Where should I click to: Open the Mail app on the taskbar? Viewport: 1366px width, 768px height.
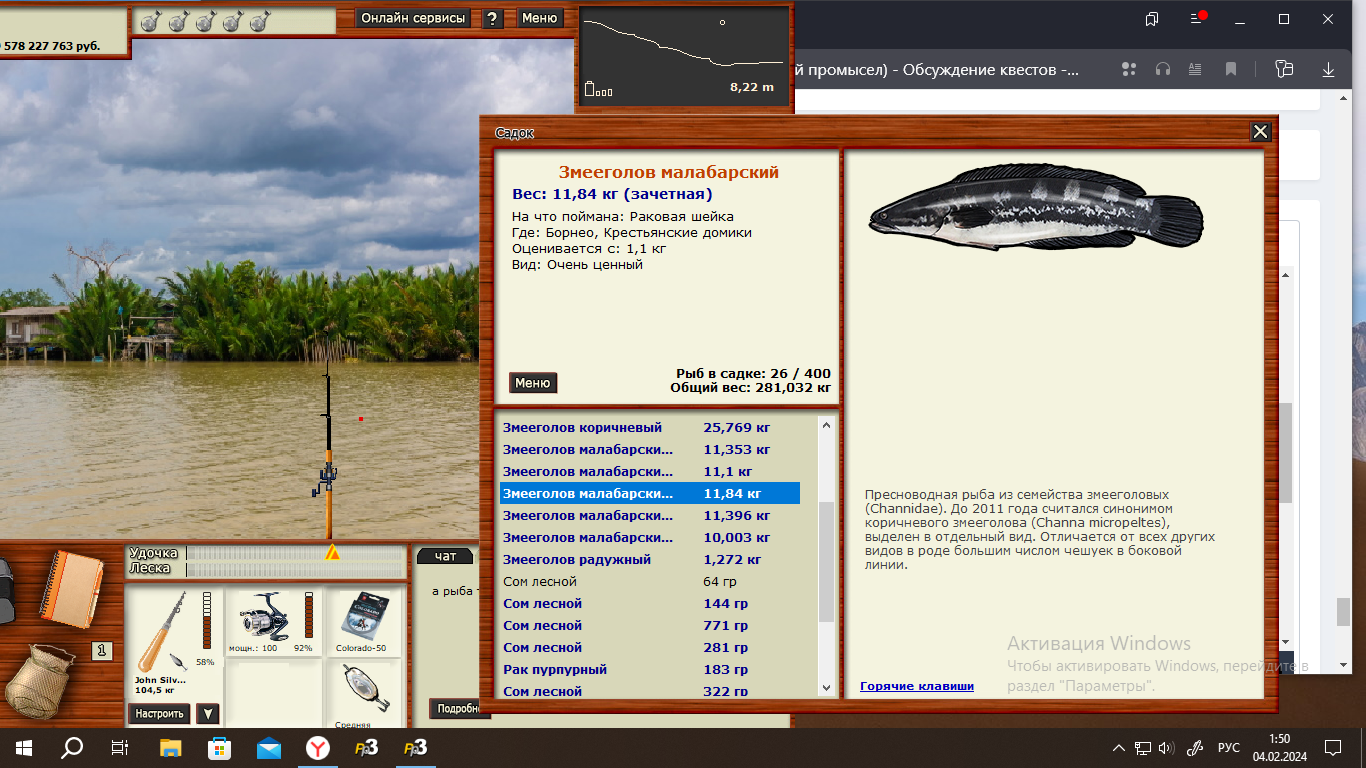point(268,748)
